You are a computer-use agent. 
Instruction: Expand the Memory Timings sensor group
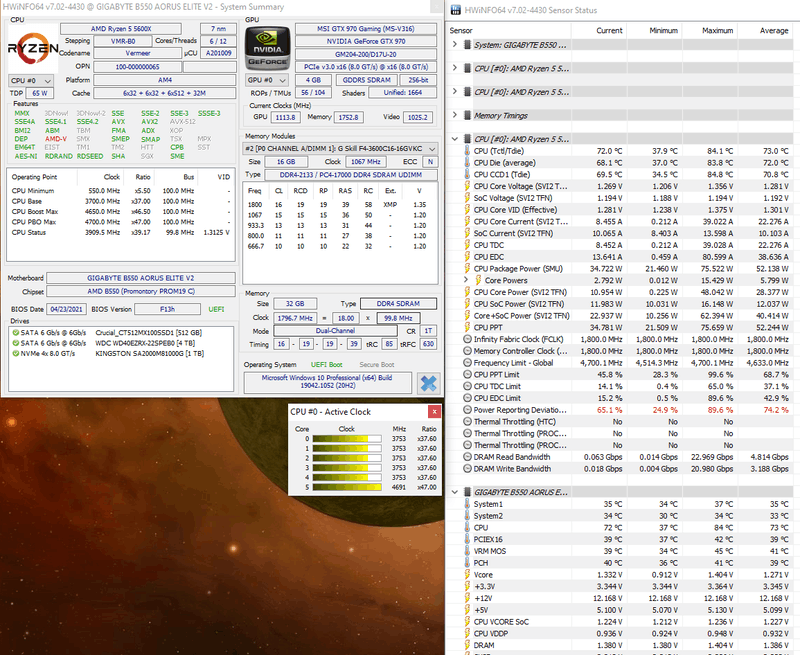[x=455, y=115]
